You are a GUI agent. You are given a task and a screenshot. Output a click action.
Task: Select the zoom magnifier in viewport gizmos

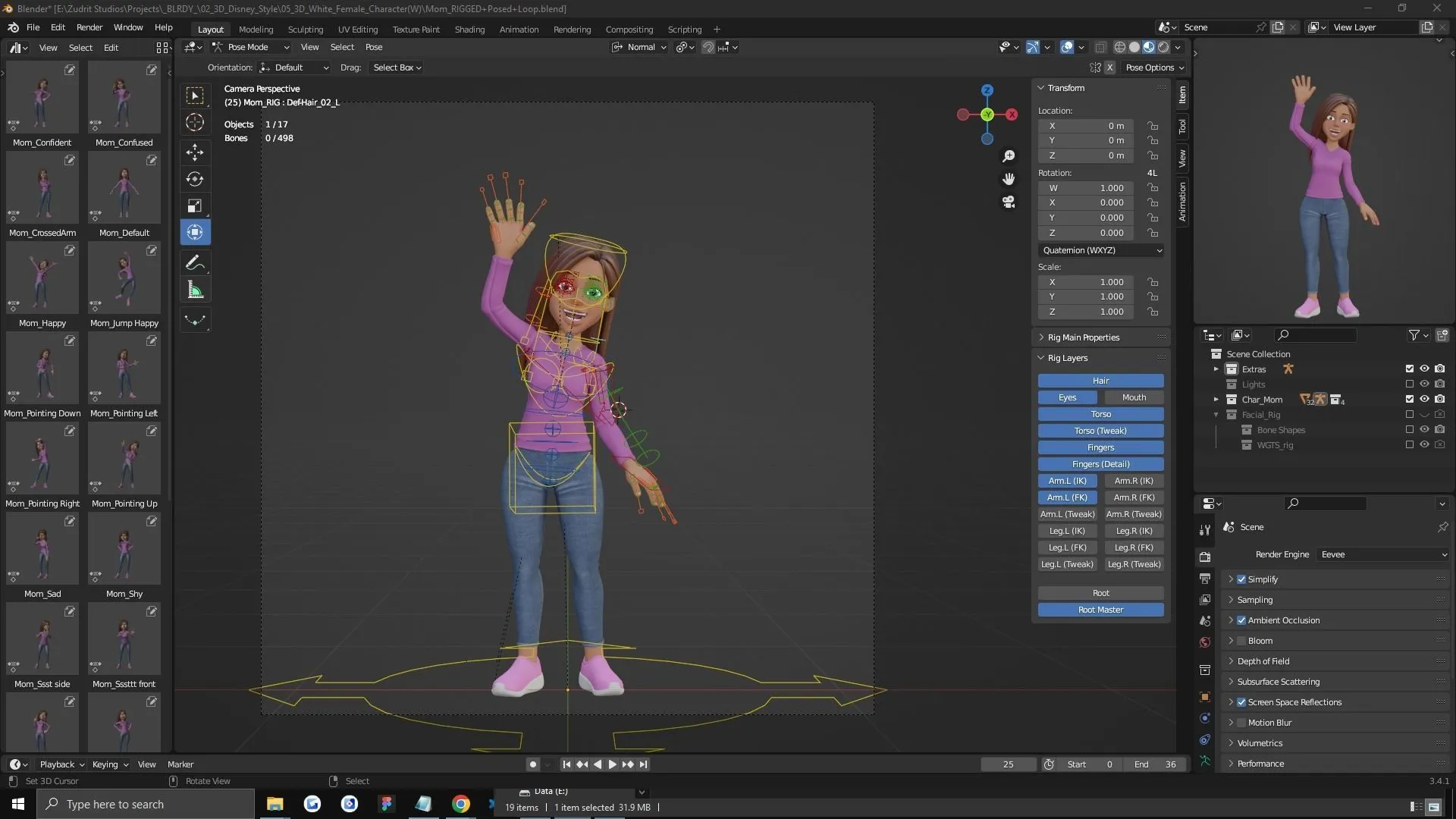pyautogui.click(x=1009, y=155)
